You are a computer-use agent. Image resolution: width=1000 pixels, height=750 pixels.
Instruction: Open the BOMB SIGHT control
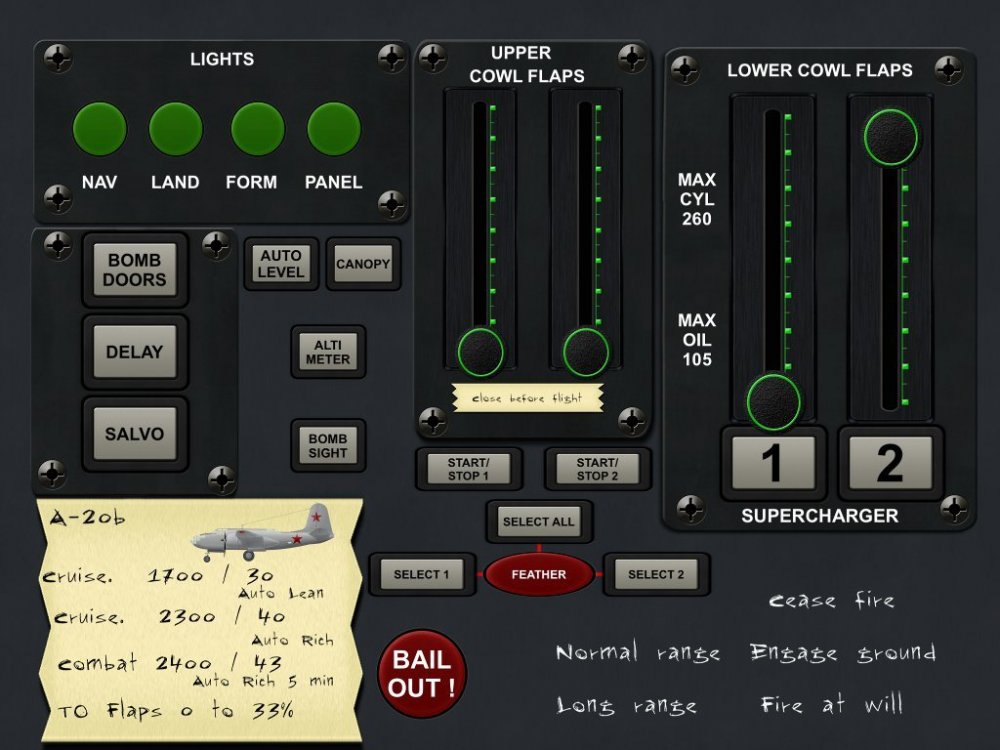pyautogui.click(x=328, y=445)
